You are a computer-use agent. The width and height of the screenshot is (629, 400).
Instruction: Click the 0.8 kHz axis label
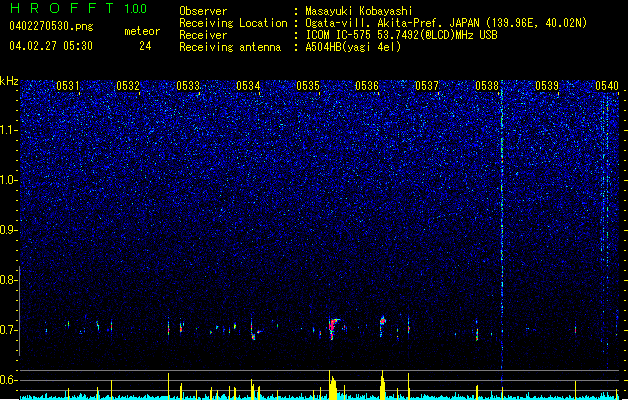click(8, 280)
